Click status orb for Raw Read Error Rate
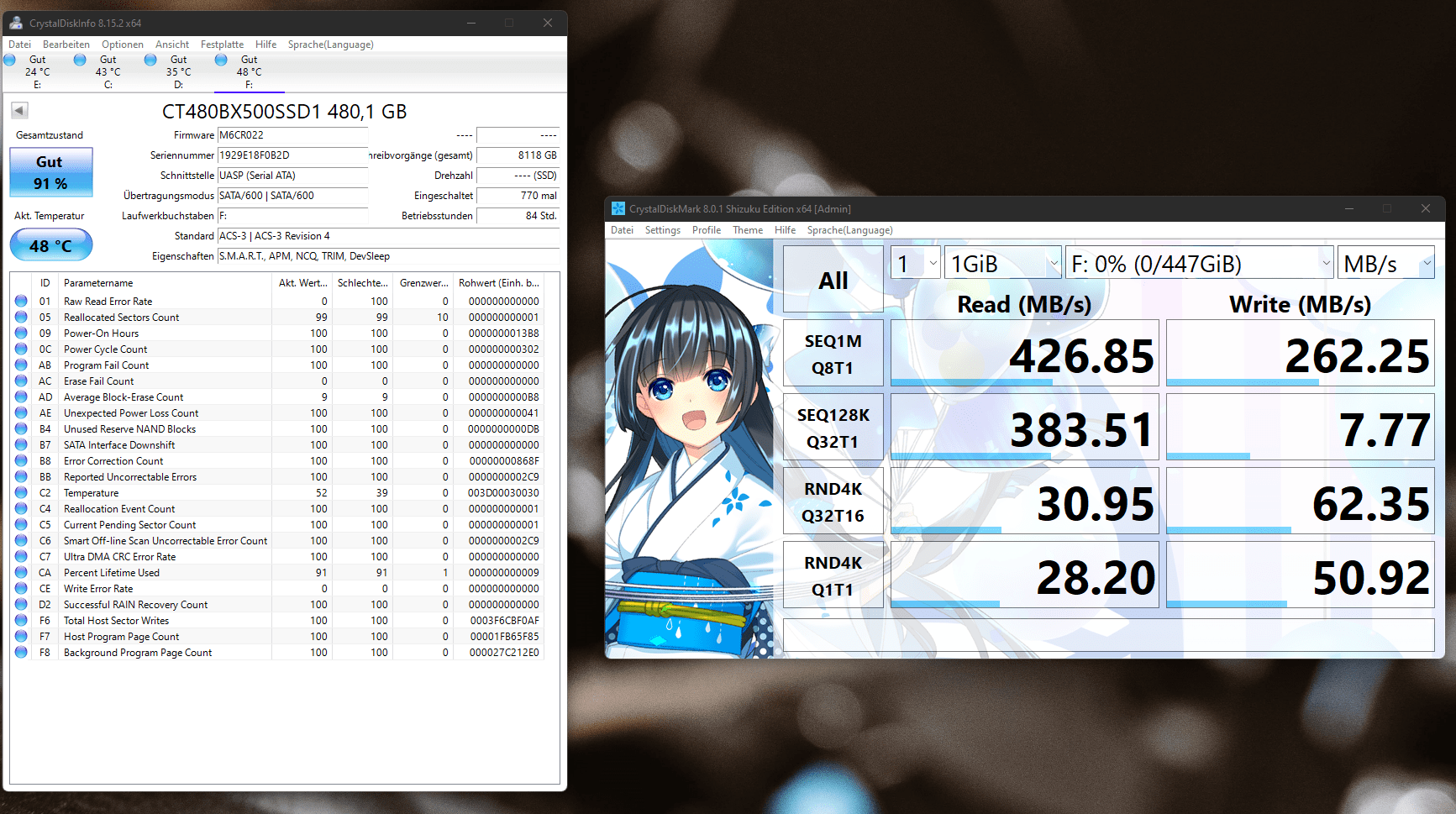Image resolution: width=1456 pixels, height=814 pixels. pyautogui.click(x=21, y=301)
